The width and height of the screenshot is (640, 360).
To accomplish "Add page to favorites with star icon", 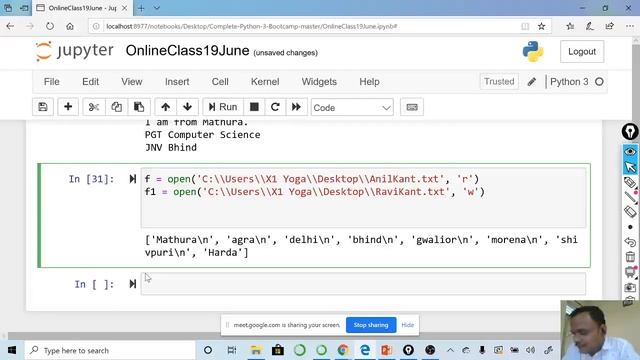I will click(x=541, y=26).
